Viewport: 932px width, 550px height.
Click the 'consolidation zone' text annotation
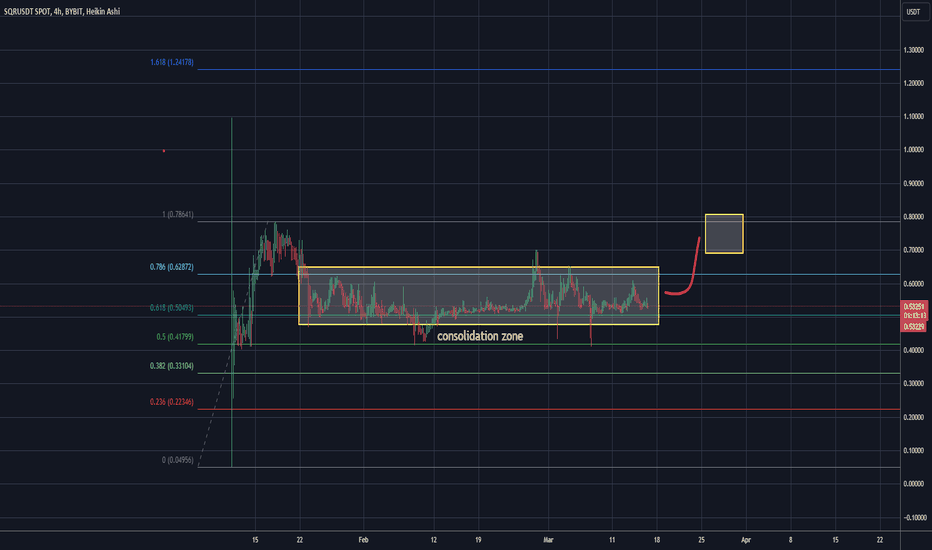pyautogui.click(x=480, y=336)
